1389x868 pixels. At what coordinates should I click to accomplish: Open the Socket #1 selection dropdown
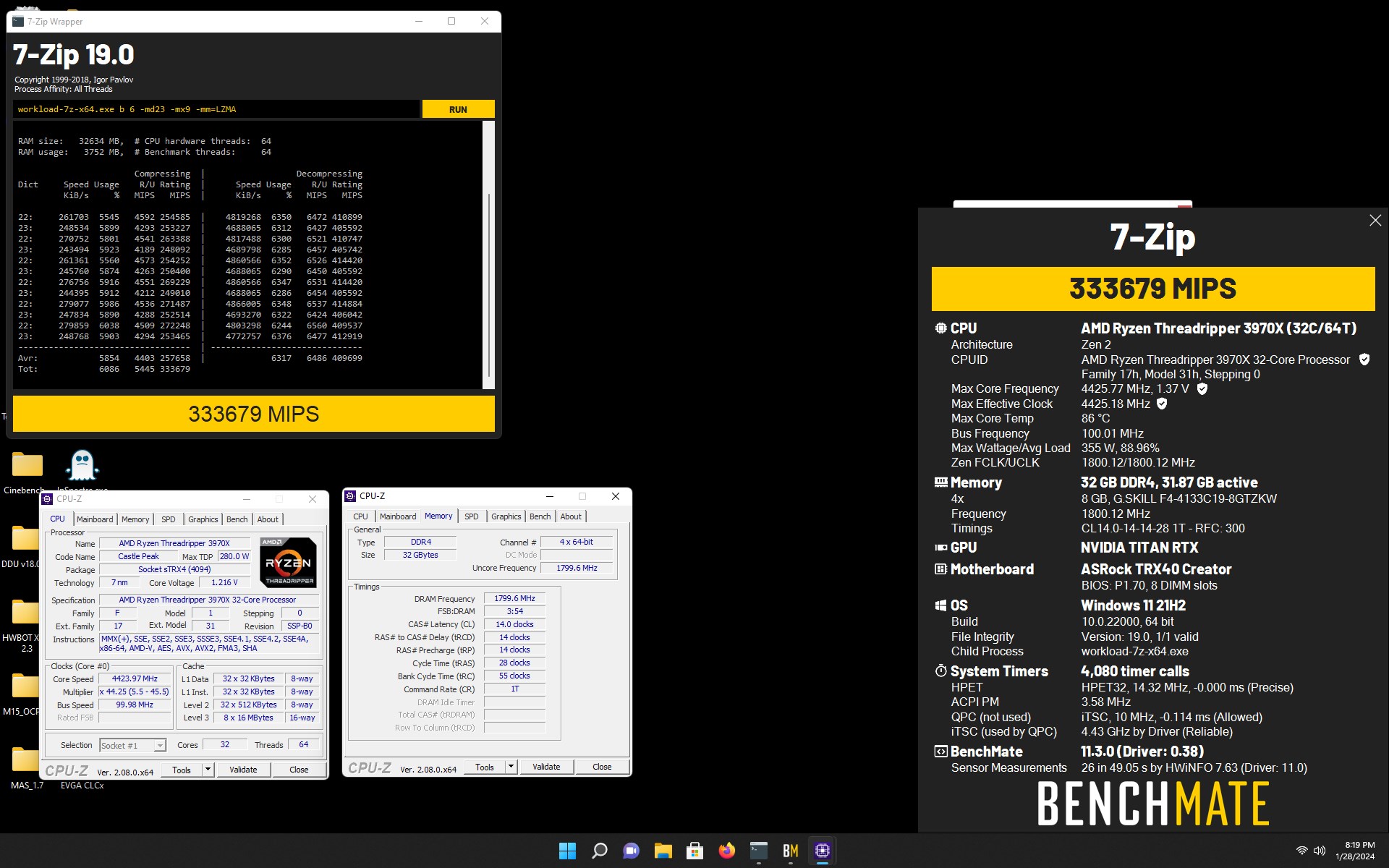pos(133,745)
